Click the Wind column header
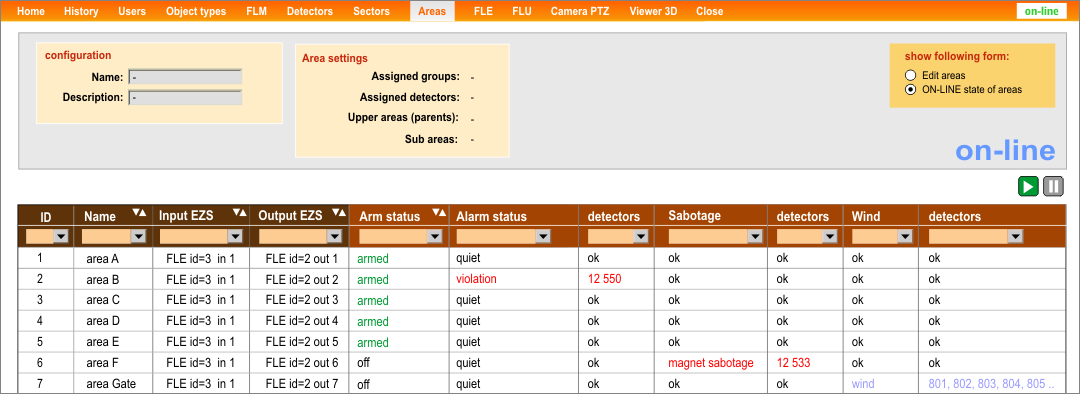The width and height of the screenshot is (1080, 394). pos(866,216)
